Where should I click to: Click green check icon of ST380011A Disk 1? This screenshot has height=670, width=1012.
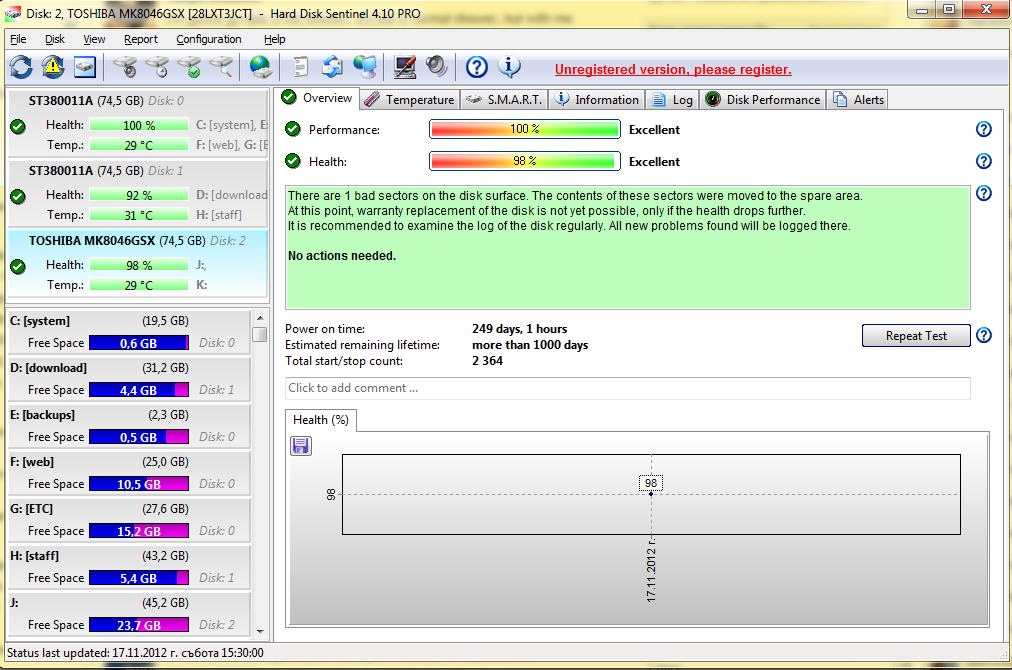click(x=18, y=196)
